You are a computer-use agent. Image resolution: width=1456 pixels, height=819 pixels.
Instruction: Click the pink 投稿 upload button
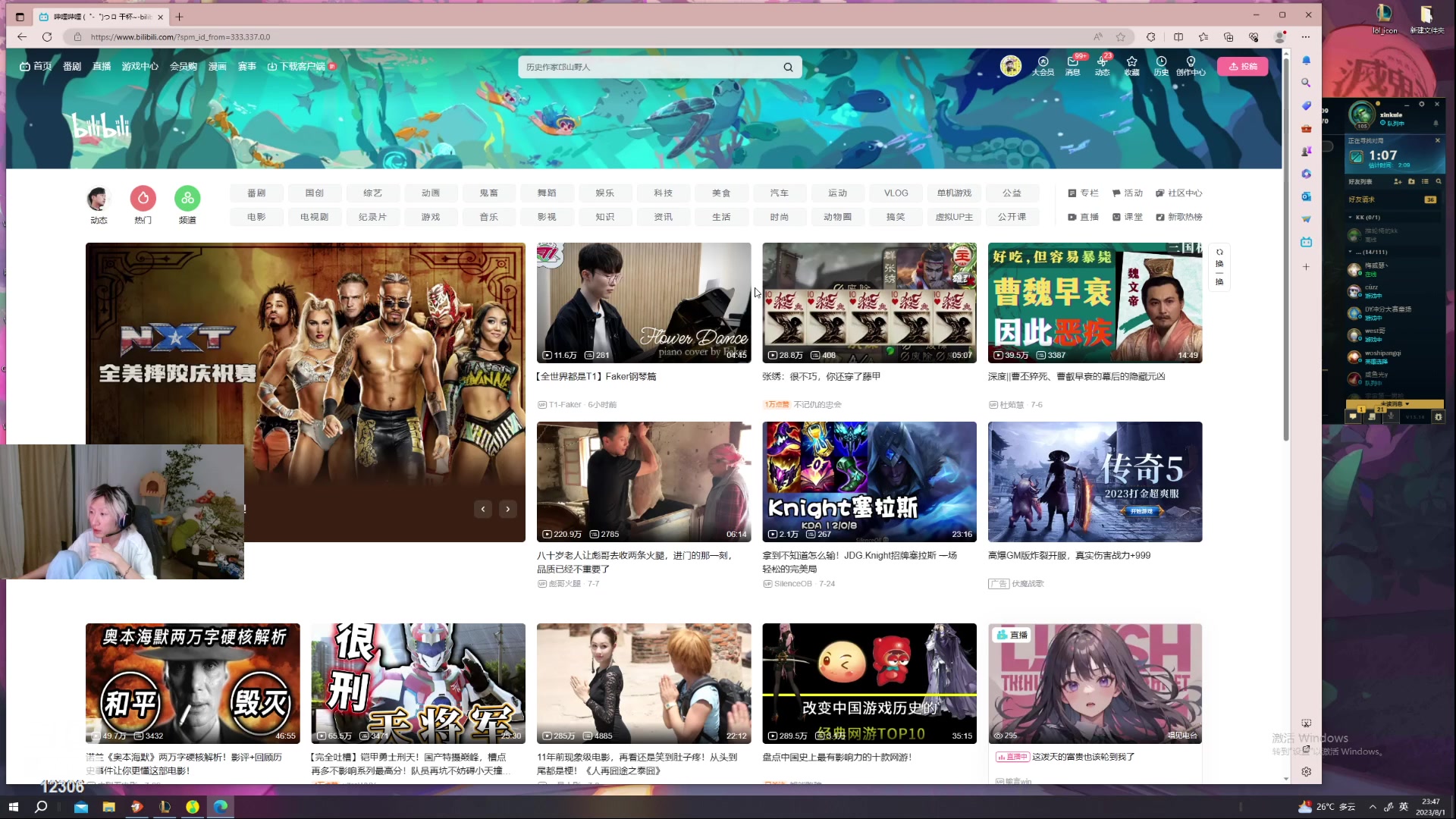coord(1243,66)
